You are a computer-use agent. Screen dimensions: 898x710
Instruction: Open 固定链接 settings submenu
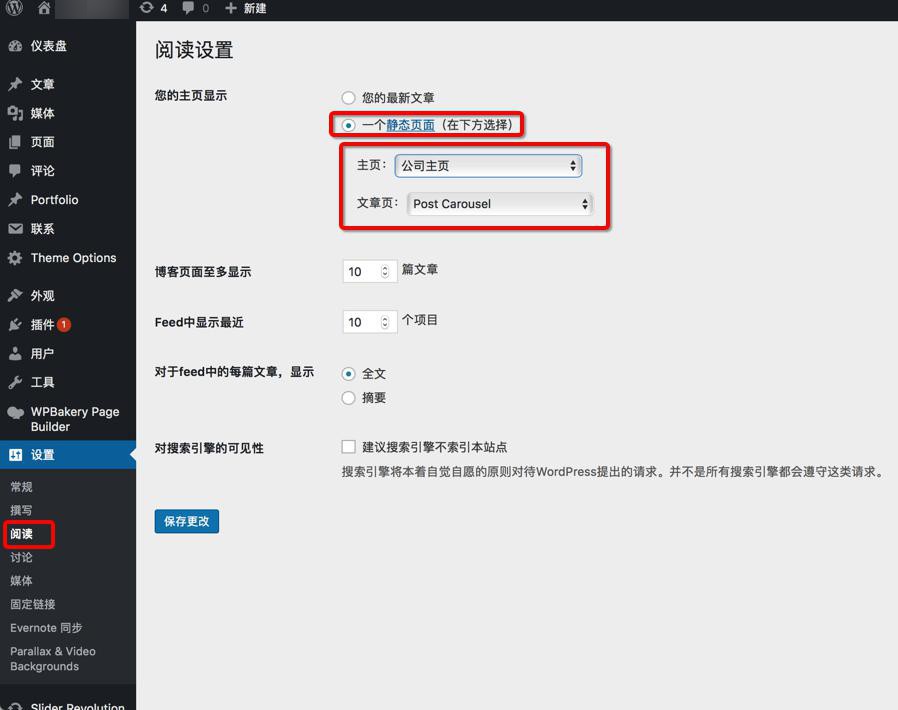33,604
